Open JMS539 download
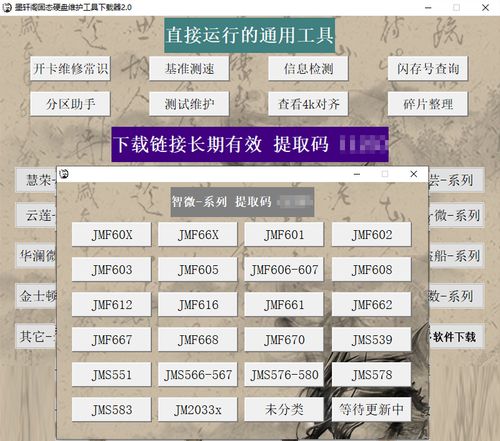 click(x=371, y=339)
